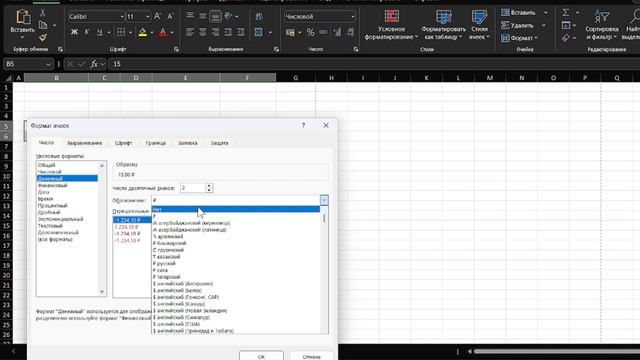Open Условное форматирование dropdown
640x360 pixels.
click(x=391, y=25)
